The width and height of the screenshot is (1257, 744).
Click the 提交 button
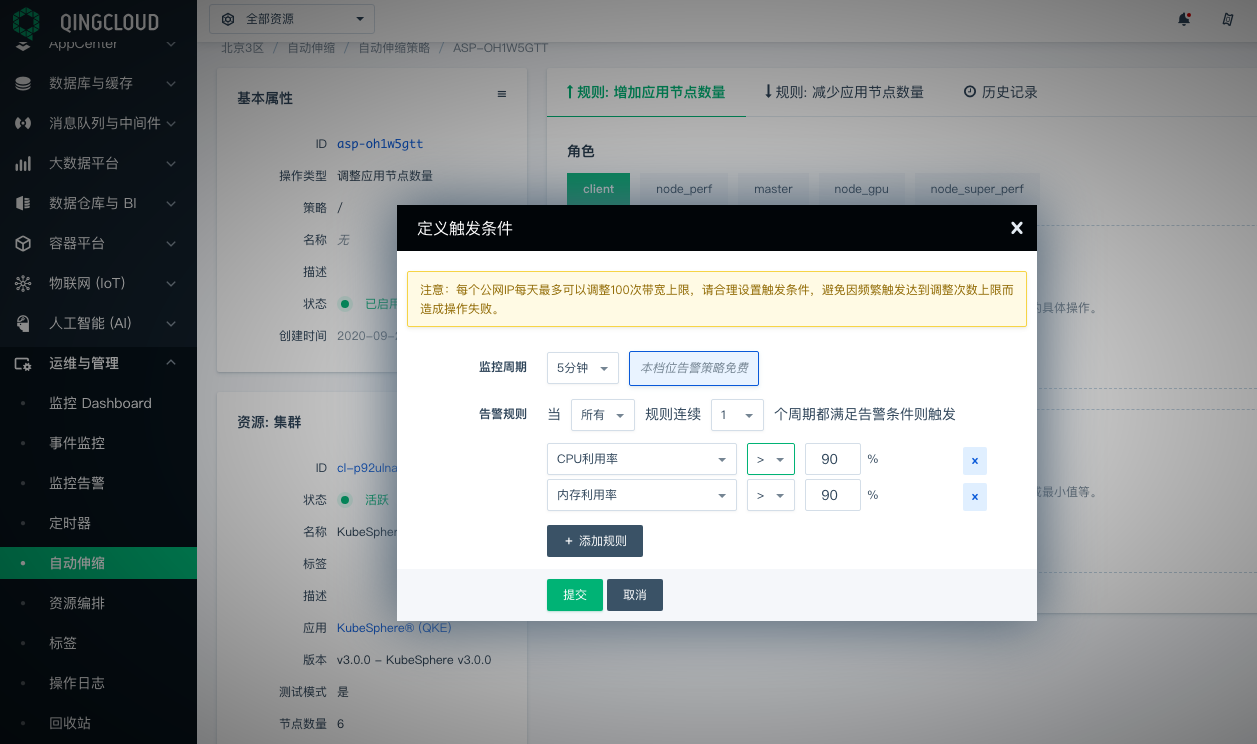pos(574,595)
